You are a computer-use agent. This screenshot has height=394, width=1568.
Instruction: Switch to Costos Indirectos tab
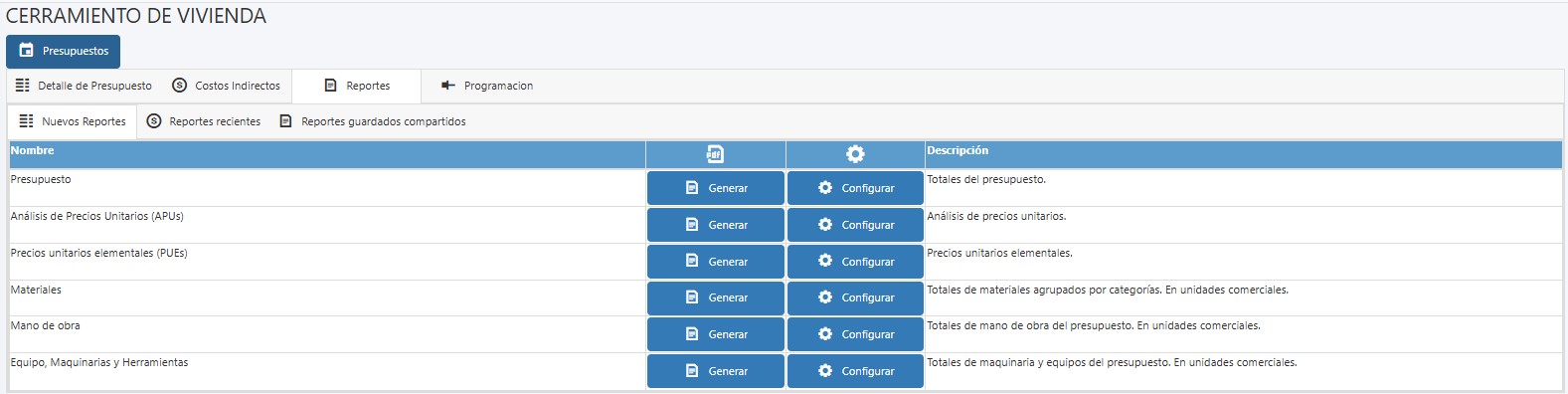pos(228,86)
